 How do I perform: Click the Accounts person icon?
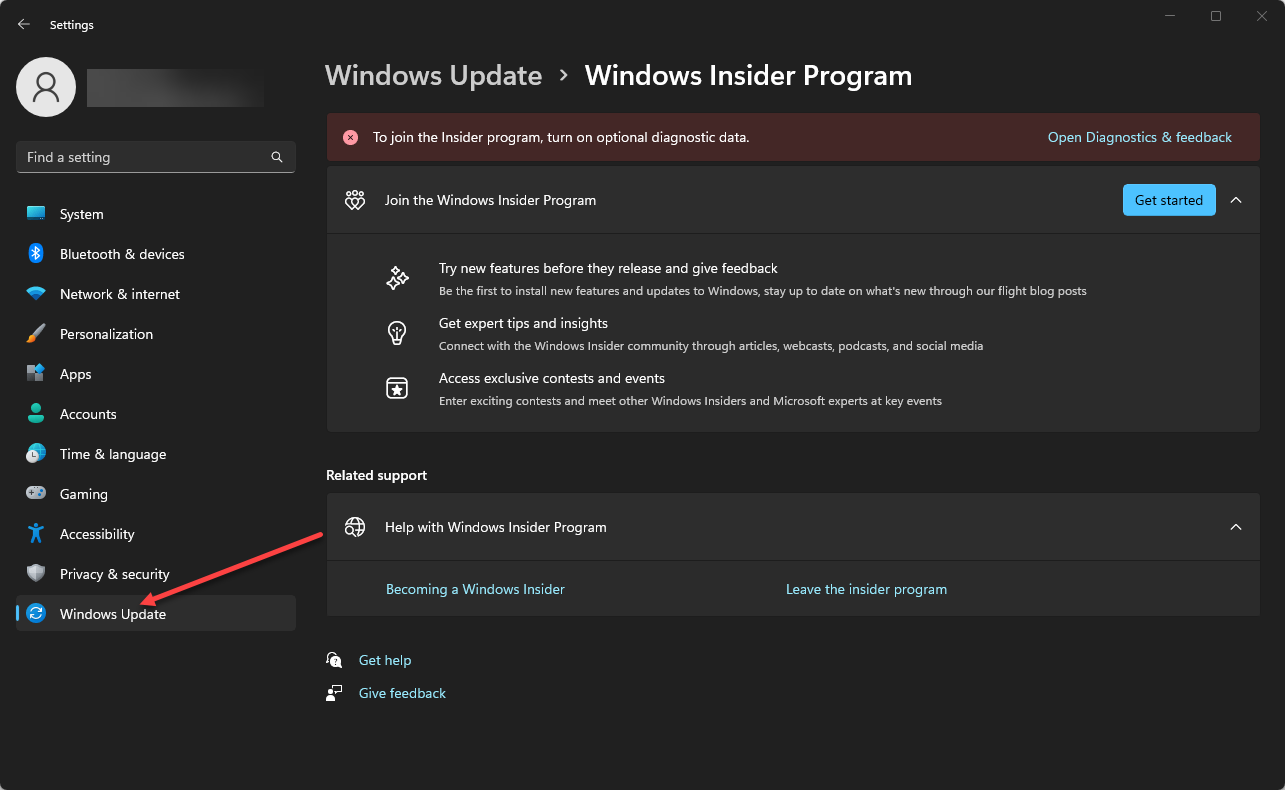36,414
